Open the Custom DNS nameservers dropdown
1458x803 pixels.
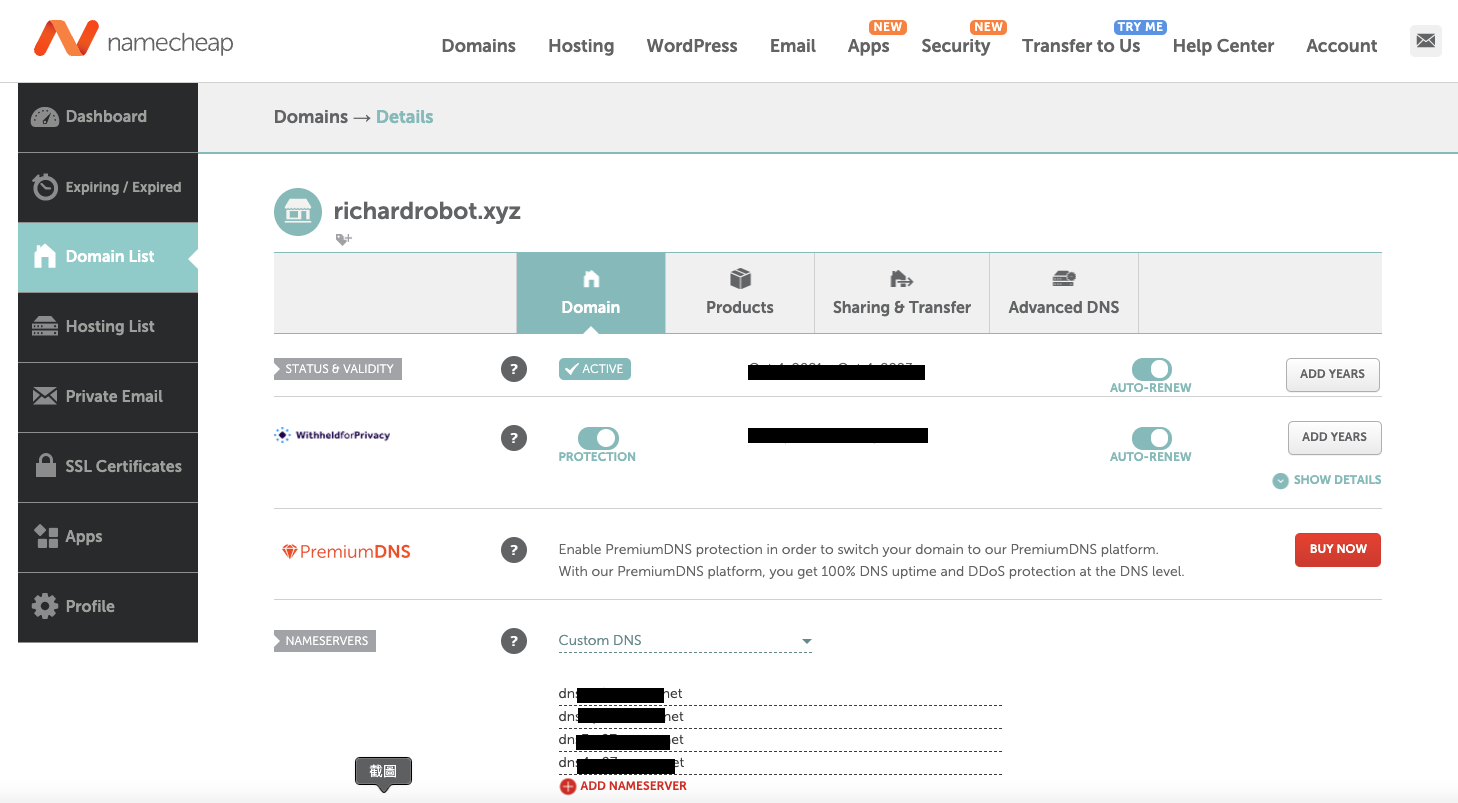point(685,641)
